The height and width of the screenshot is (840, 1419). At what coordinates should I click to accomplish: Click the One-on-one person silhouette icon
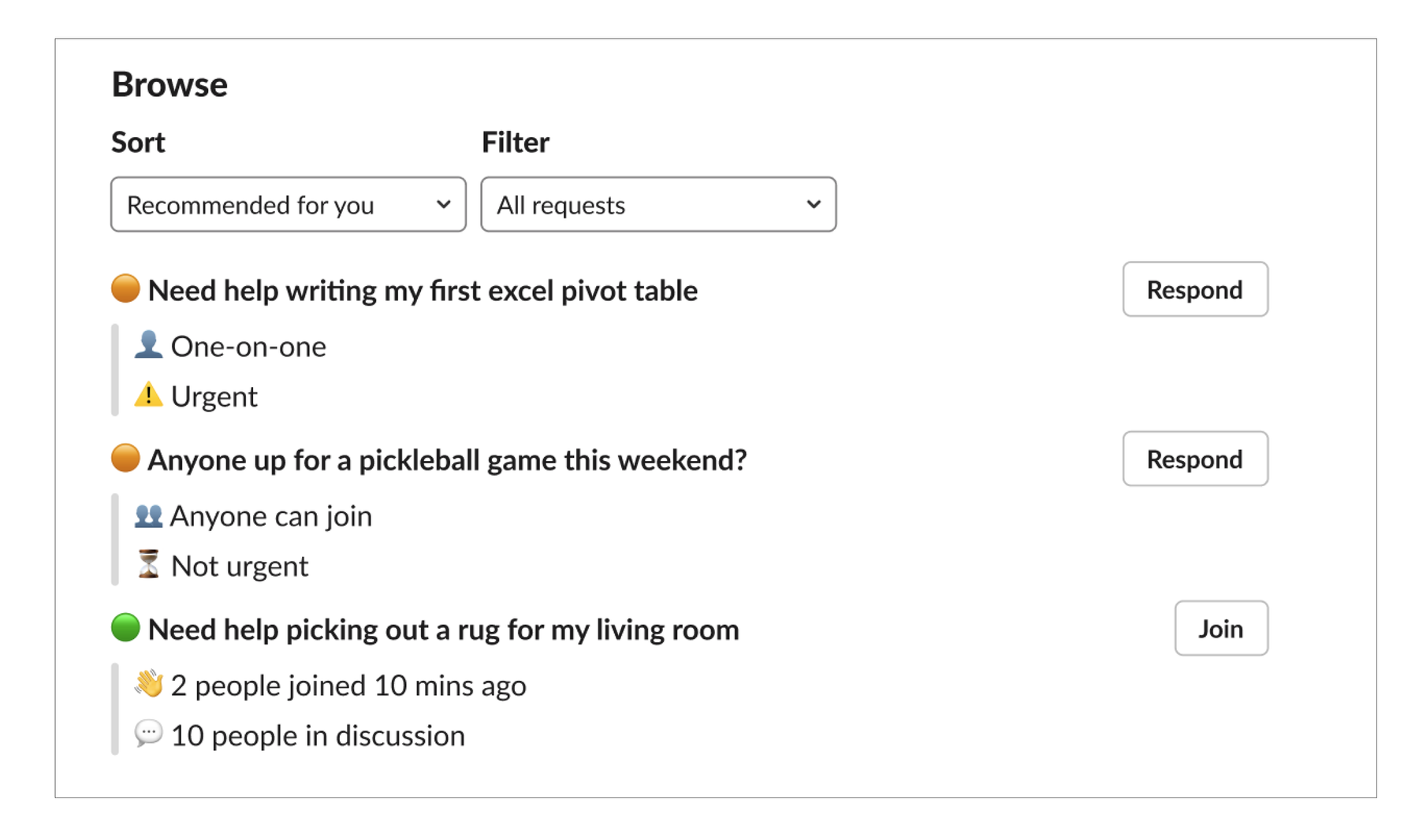coord(148,345)
